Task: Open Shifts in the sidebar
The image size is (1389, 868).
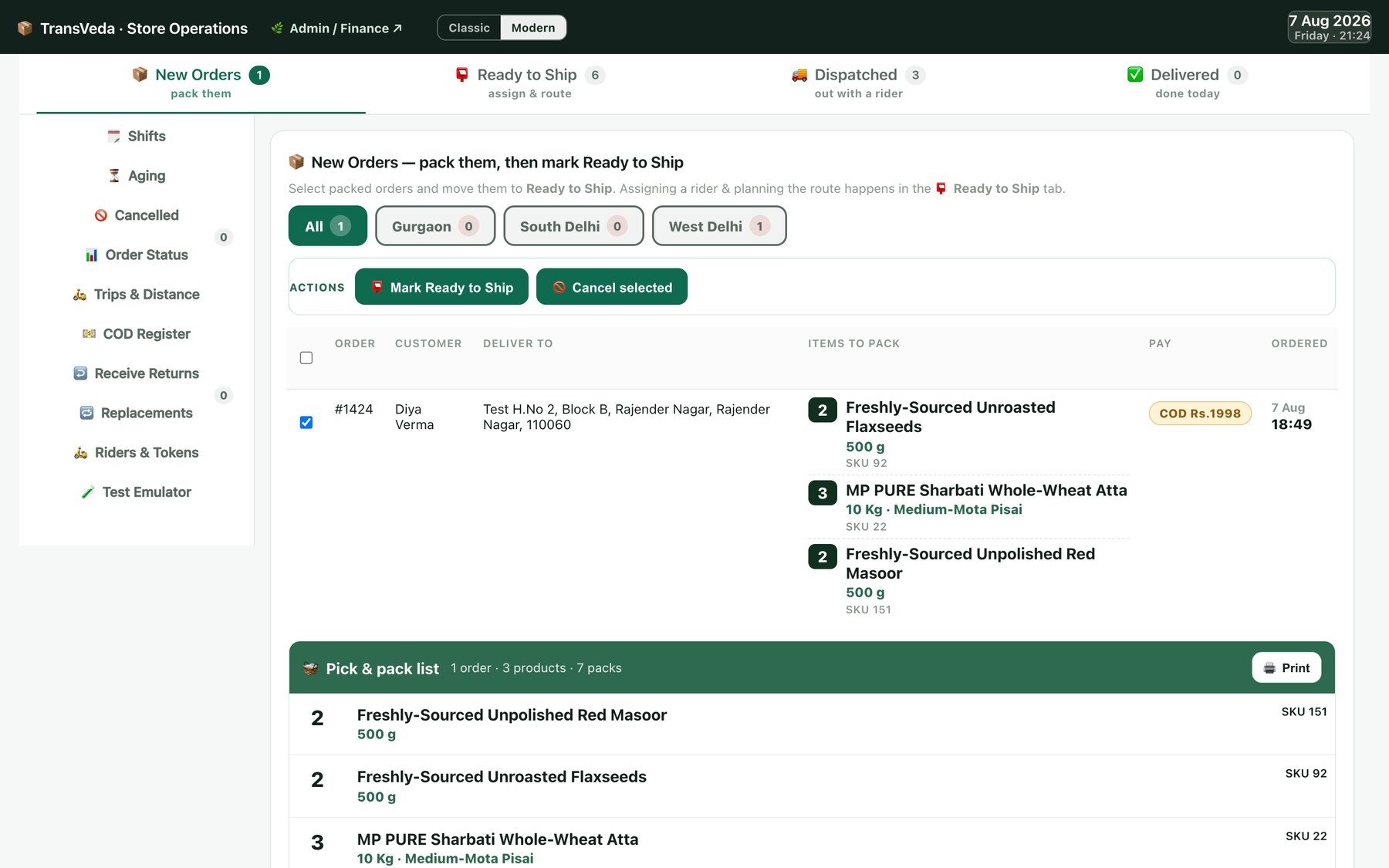Action: [x=137, y=137]
